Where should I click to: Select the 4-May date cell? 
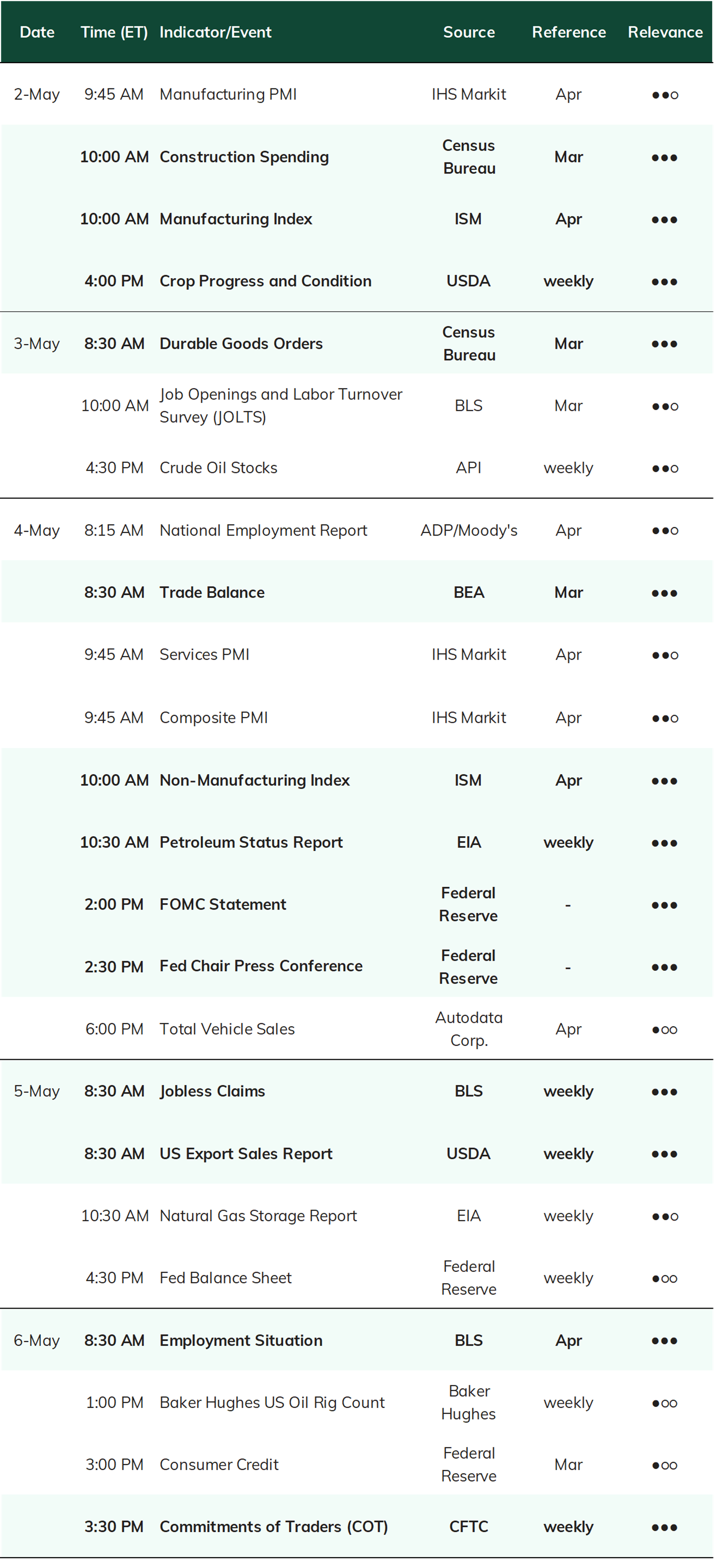tap(37, 531)
